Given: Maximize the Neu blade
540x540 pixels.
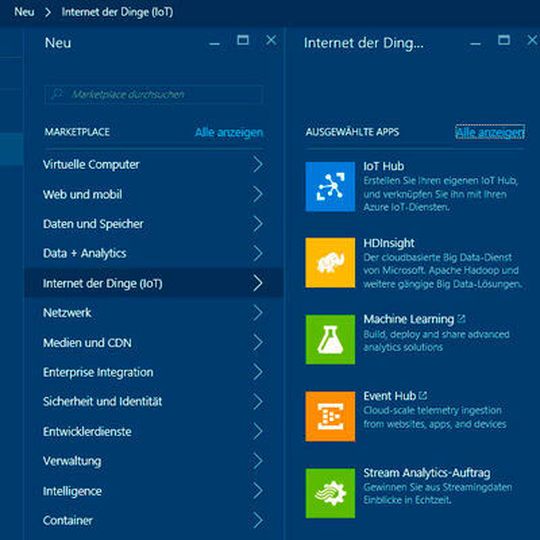Looking at the screenshot, I should point(243,40).
